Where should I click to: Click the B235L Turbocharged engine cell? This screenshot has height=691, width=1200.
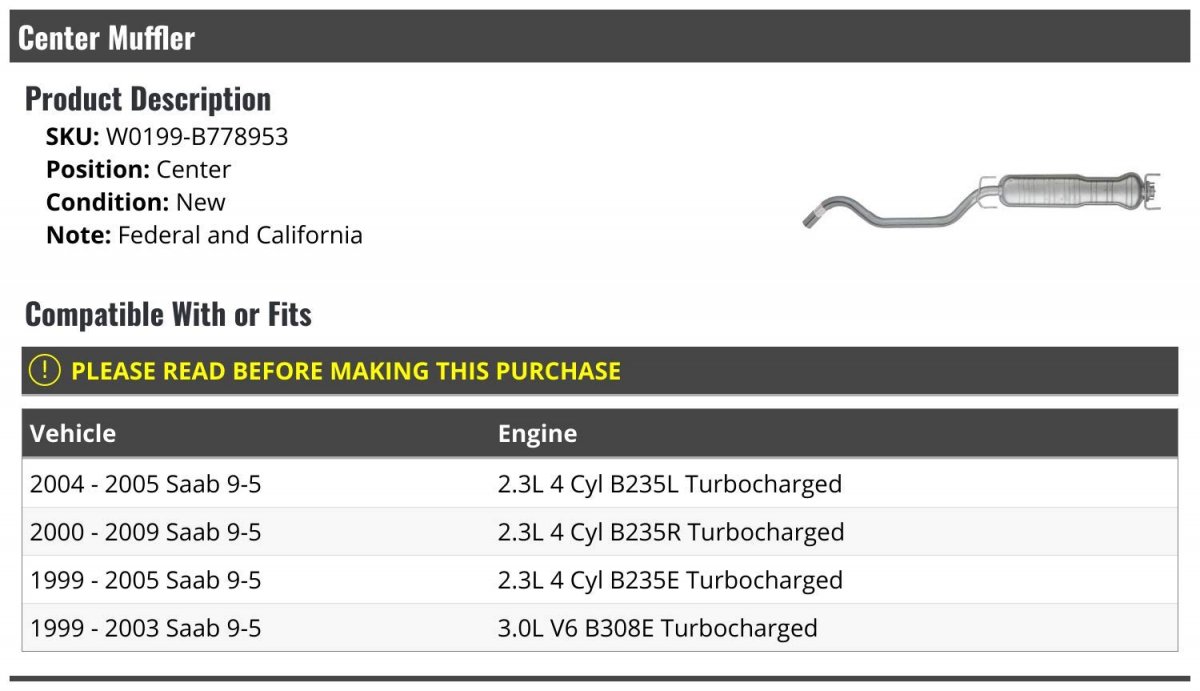(x=669, y=484)
